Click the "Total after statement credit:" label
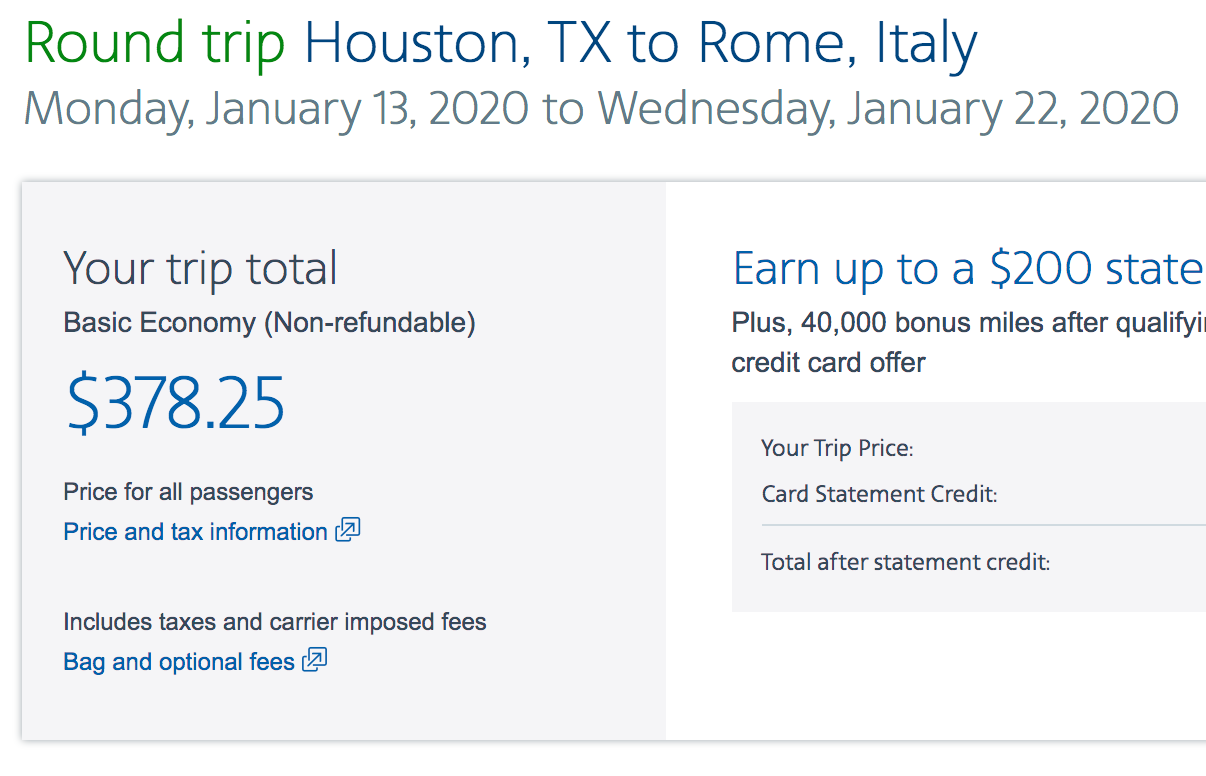 pos(905,562)
